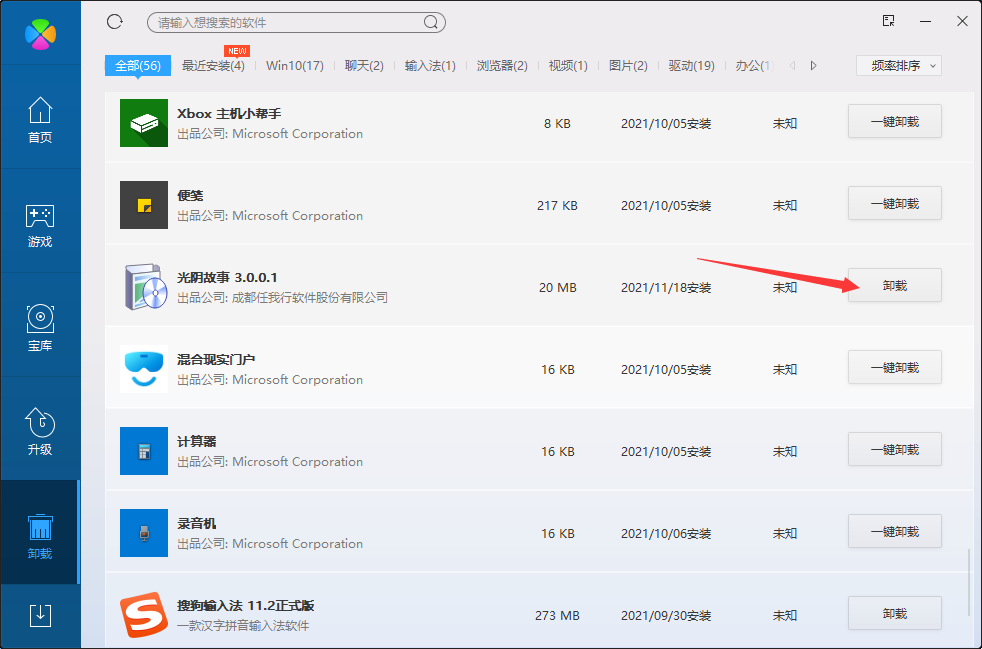Click the title 录音机
The height and width of the screenshot is (649, 982).
point(197,524)
